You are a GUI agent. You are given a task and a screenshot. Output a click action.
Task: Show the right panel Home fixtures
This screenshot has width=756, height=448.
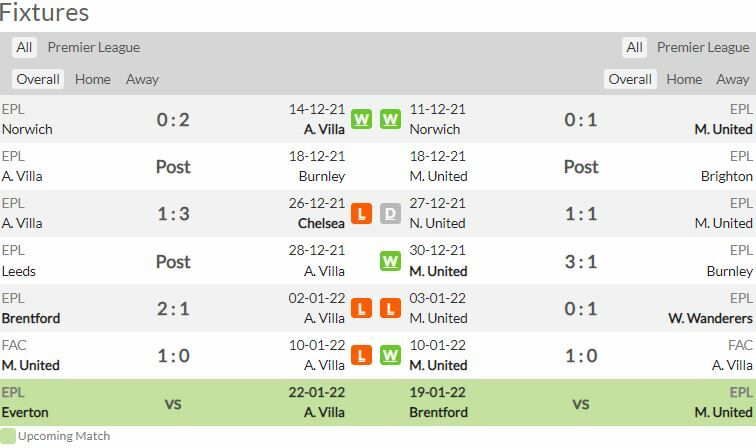point(684,79)
